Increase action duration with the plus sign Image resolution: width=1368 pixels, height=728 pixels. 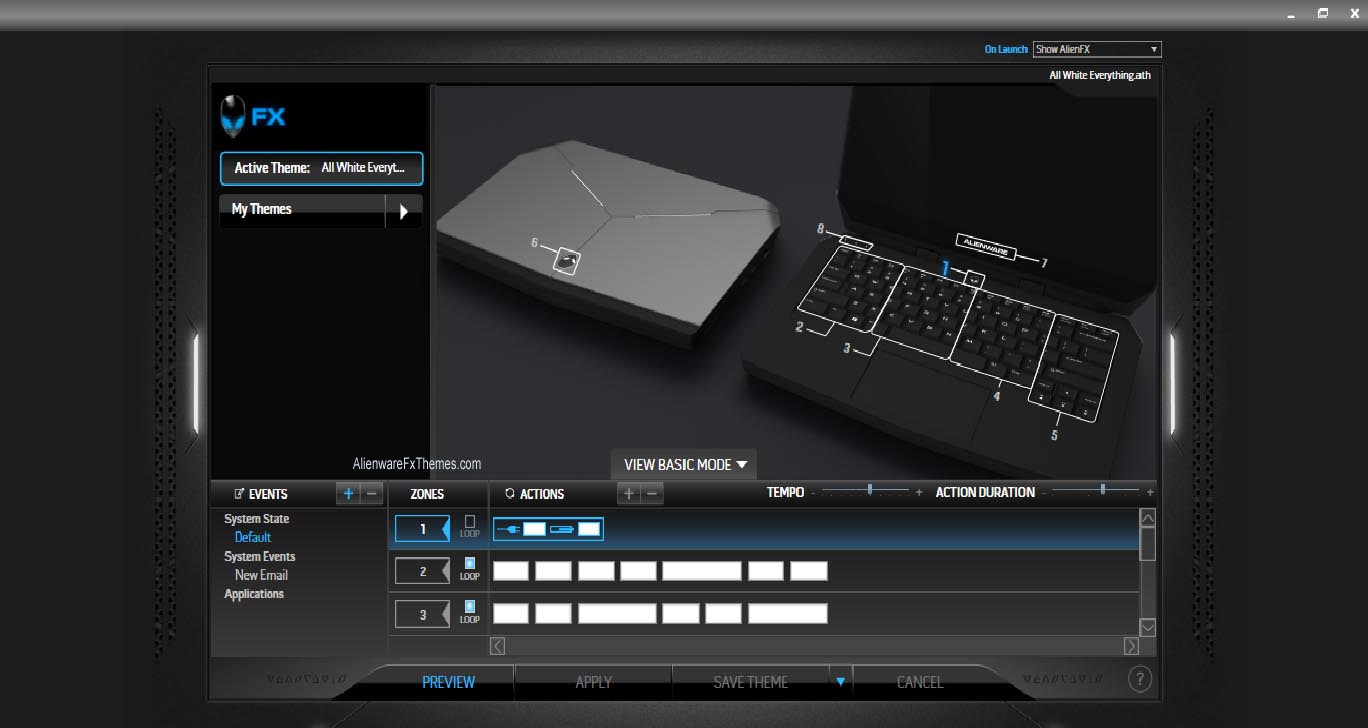[1150, 493]
